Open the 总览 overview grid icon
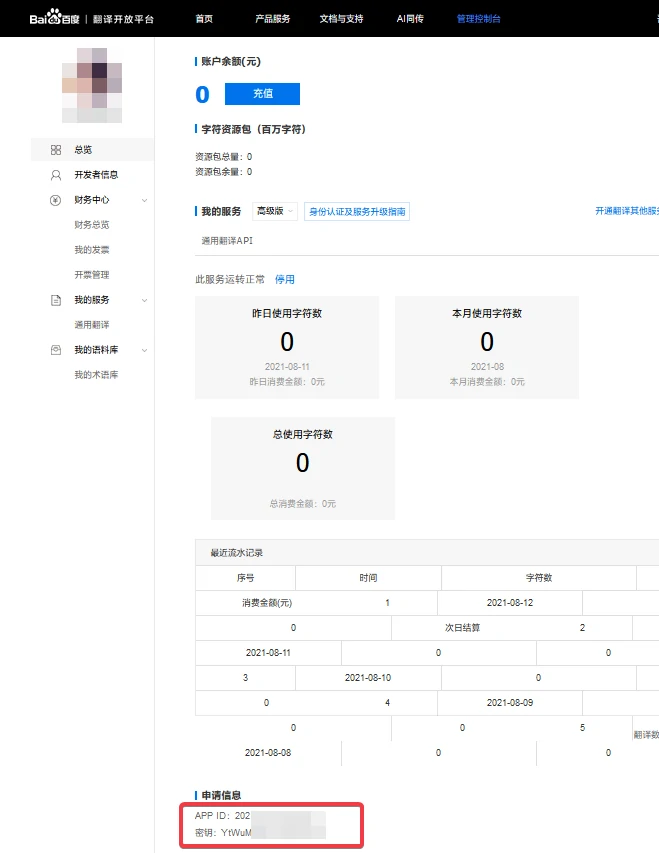This screenshot has height=853, width=659. click(56, 150)
